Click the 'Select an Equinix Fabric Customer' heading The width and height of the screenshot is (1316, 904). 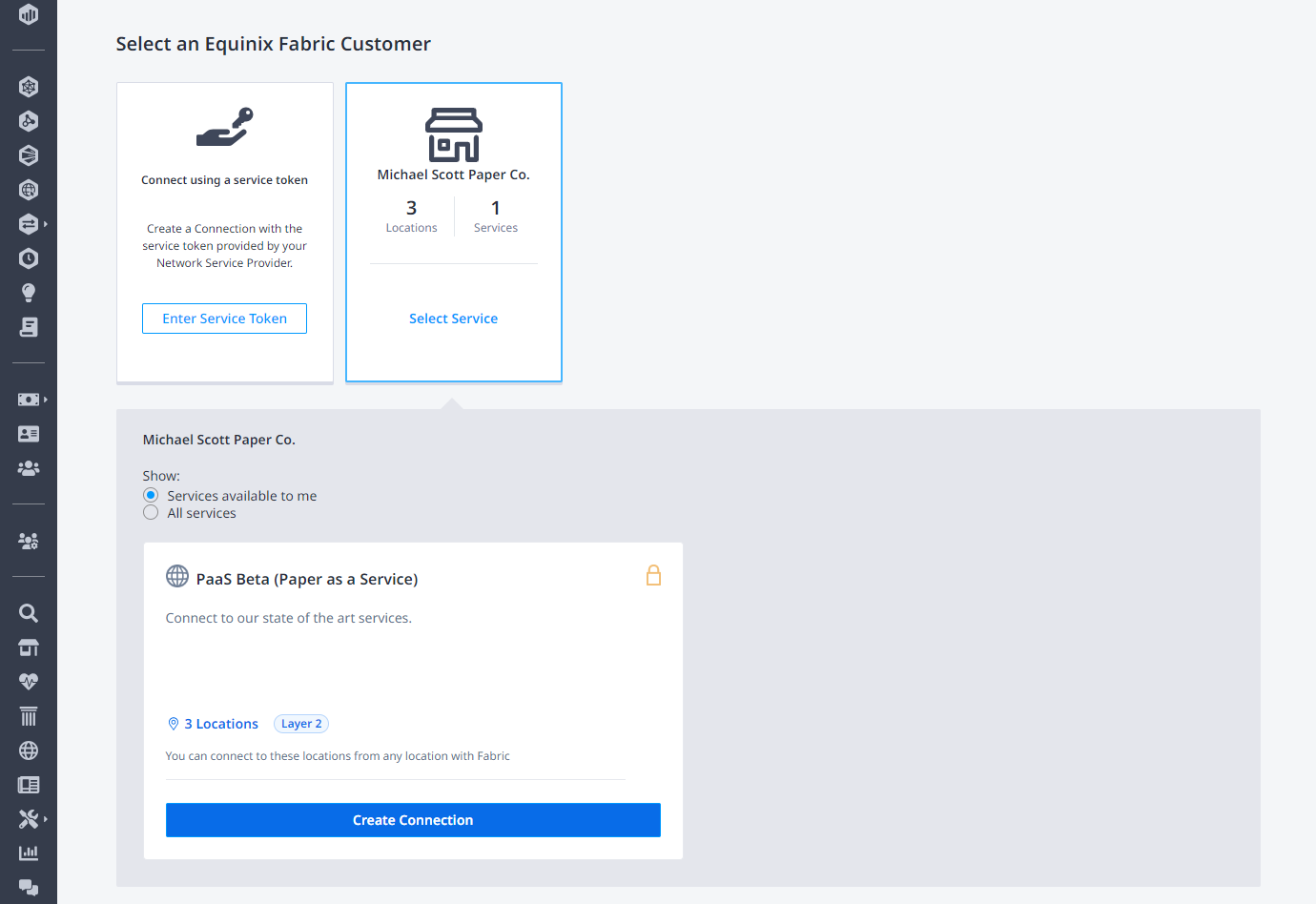point(274,44)
